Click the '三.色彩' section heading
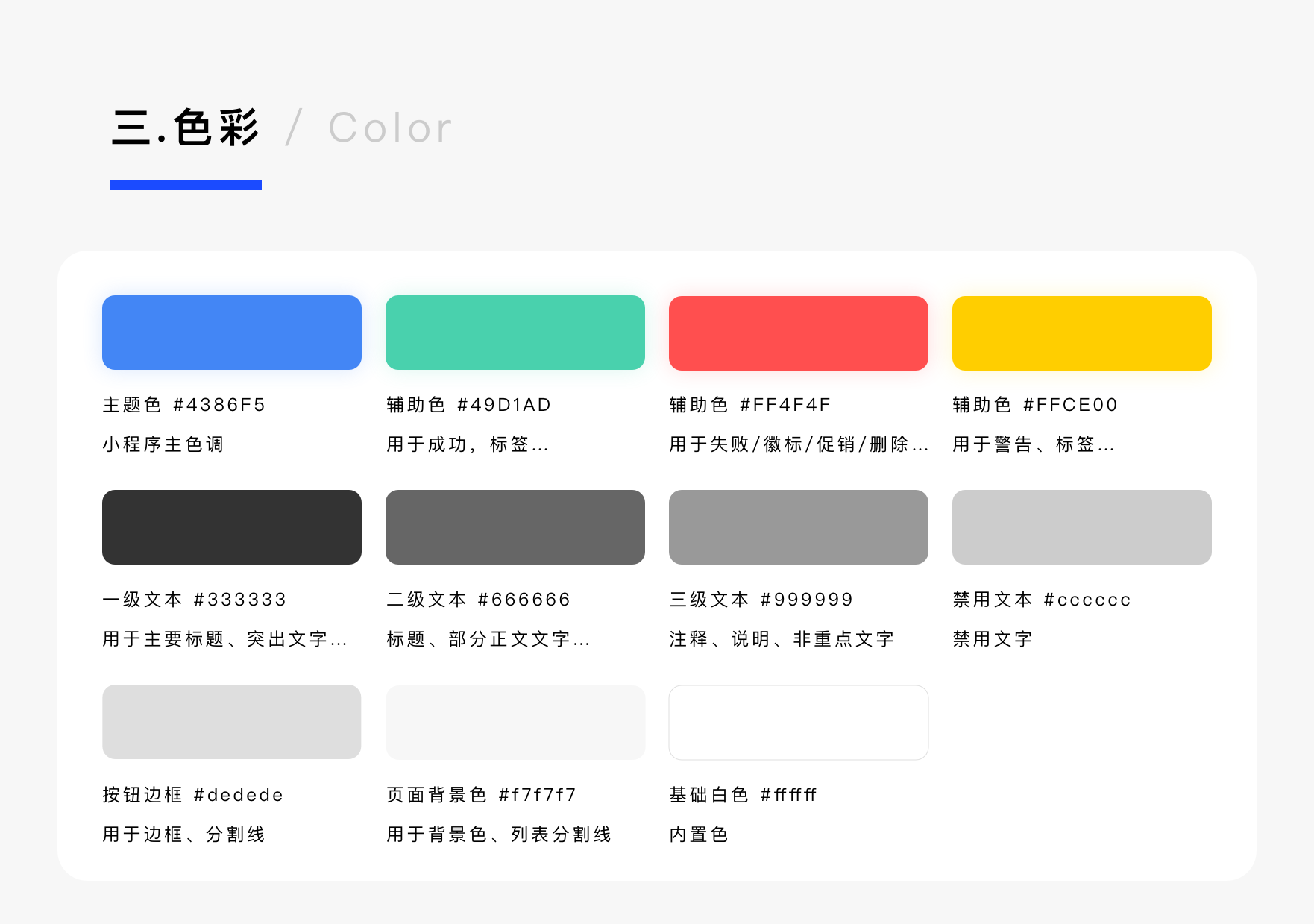The height and width of the screenshot is (924, 1314). click(x=186, y=128)
